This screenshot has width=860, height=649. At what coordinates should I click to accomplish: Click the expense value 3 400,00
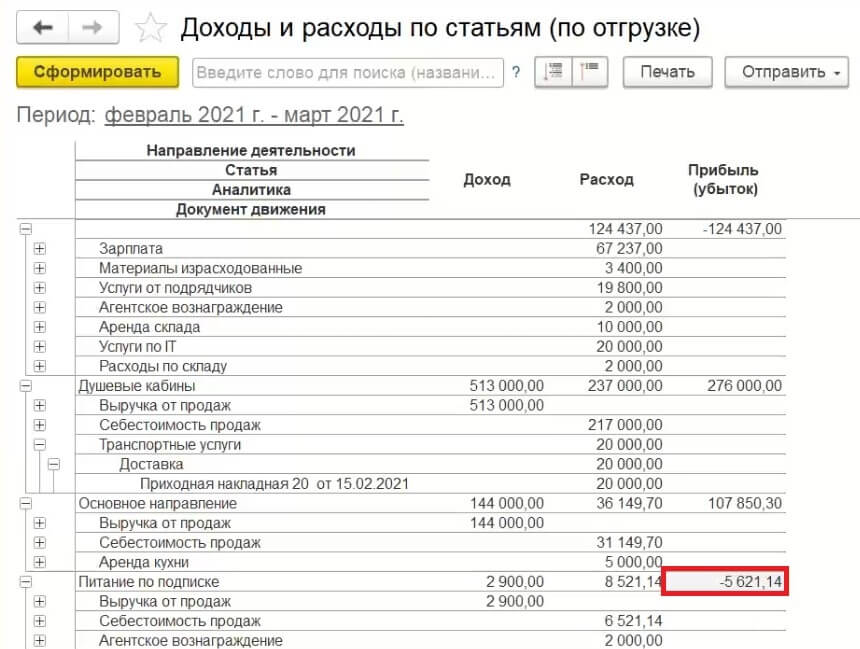click(x=633, y=268)
